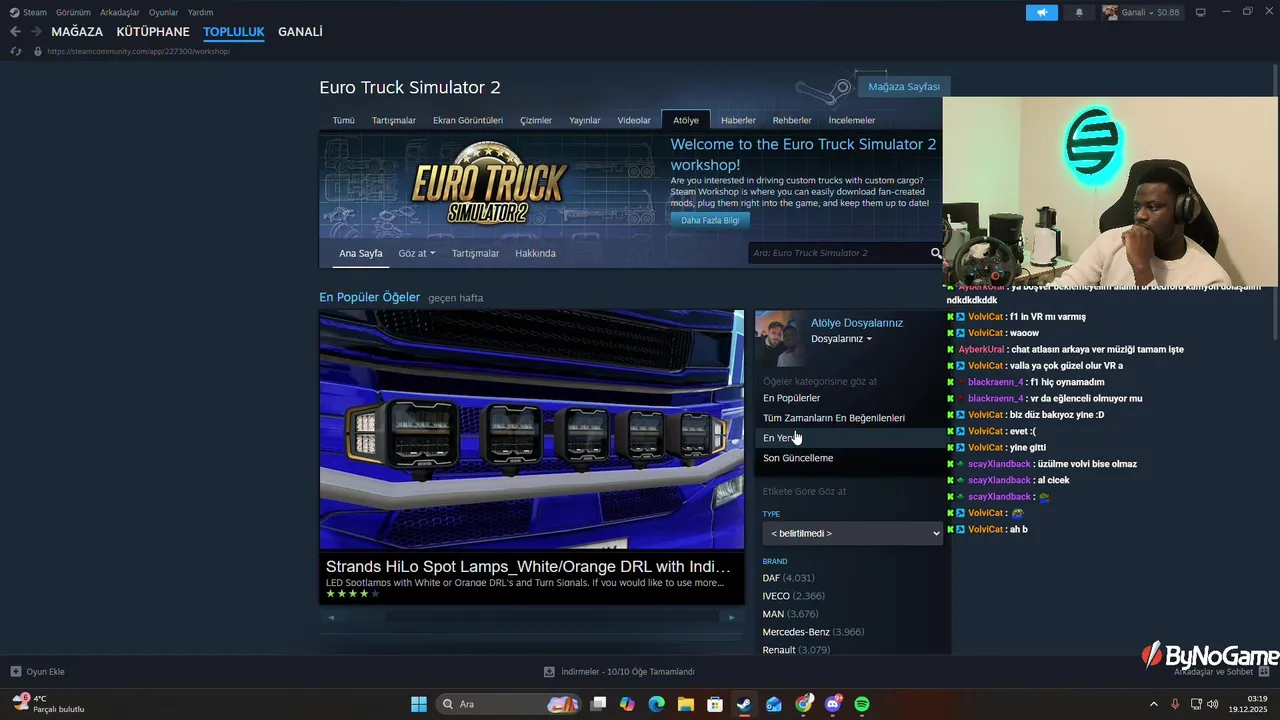The width and height of the screenshot is (1280, 720).
Task: Switch to Ekran Görüntüleri tab
Action: pyautogui.click(x=468, y=120)
